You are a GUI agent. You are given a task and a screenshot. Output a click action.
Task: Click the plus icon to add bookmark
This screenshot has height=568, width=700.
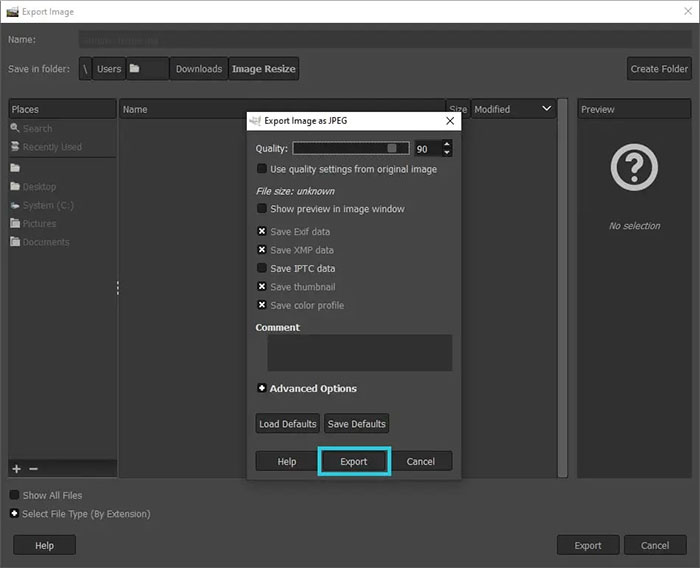pos(16,468)
